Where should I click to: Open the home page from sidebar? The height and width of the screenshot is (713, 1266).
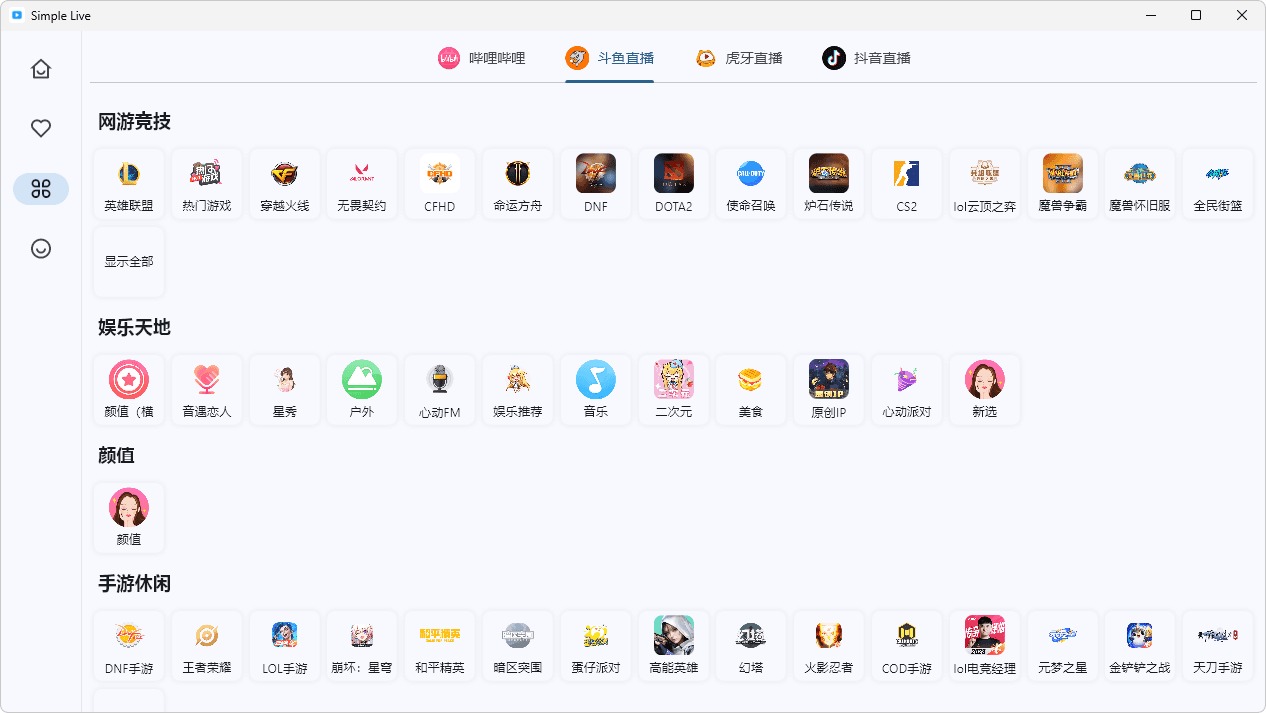click(x=41, y=69)
